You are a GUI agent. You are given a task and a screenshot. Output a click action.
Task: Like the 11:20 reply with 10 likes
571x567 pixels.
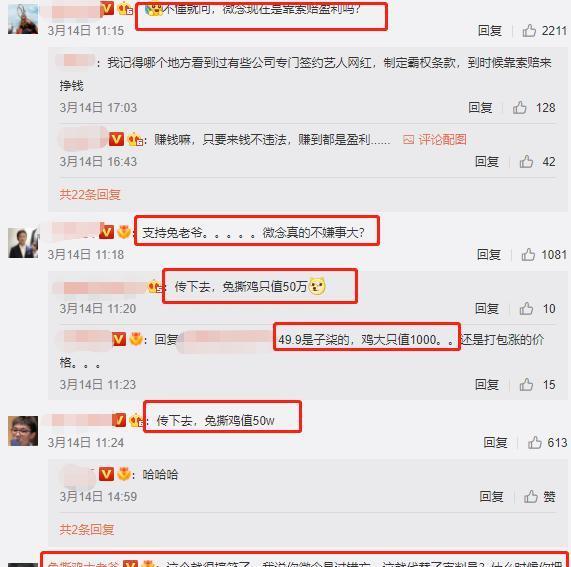pos(526,308)
